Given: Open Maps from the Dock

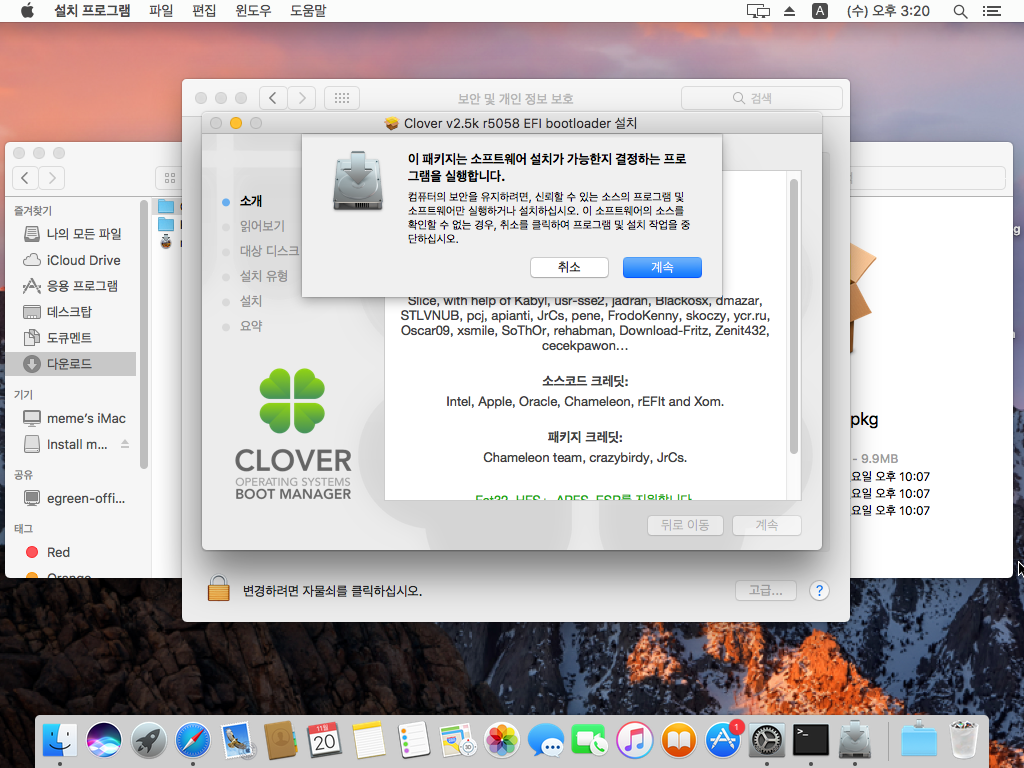Looking at the screenshot, I should point(457,741).
